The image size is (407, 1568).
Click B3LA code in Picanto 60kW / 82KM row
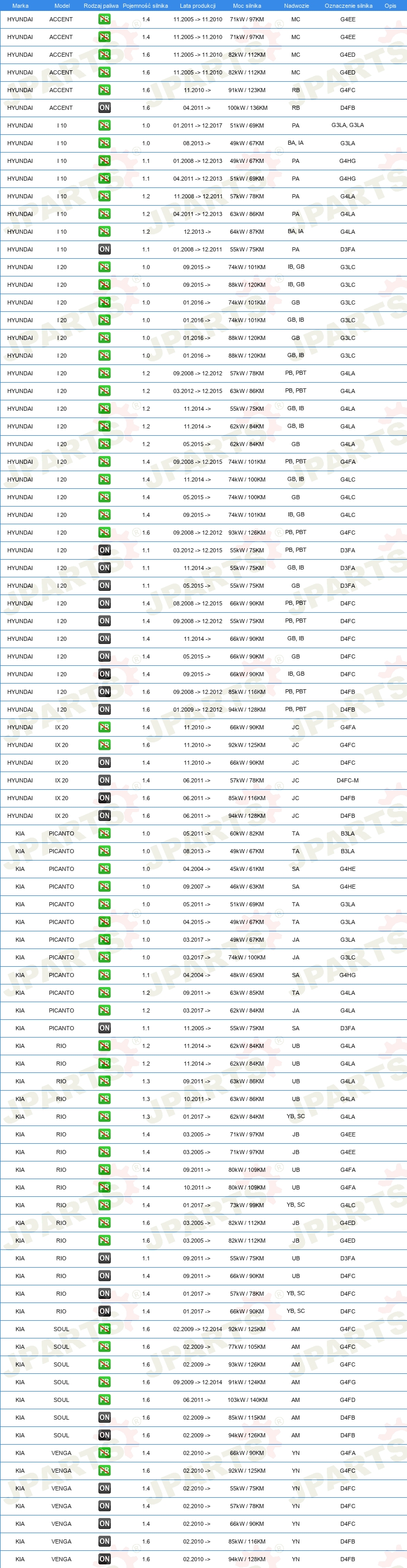pos(348,833)
